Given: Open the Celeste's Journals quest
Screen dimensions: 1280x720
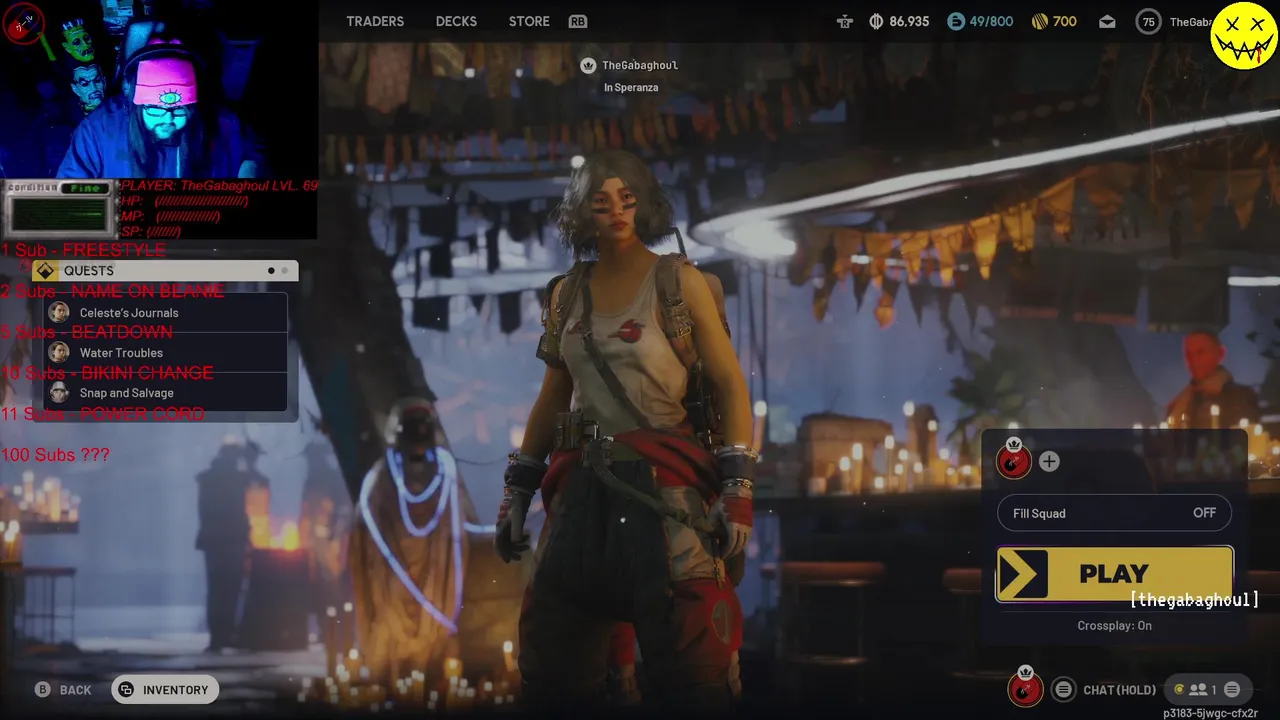Looking at the screenshot, I should tap(167, 313).
